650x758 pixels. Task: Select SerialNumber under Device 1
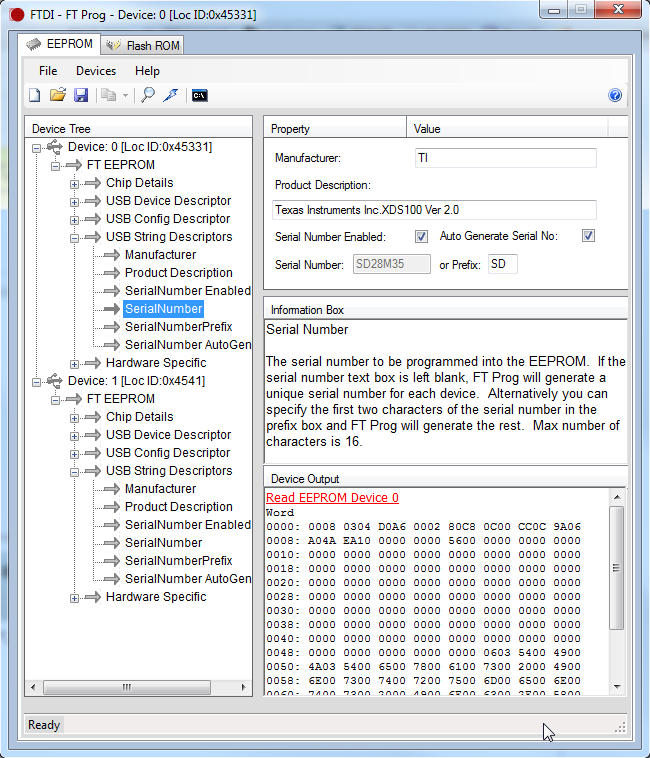[163, 542]
